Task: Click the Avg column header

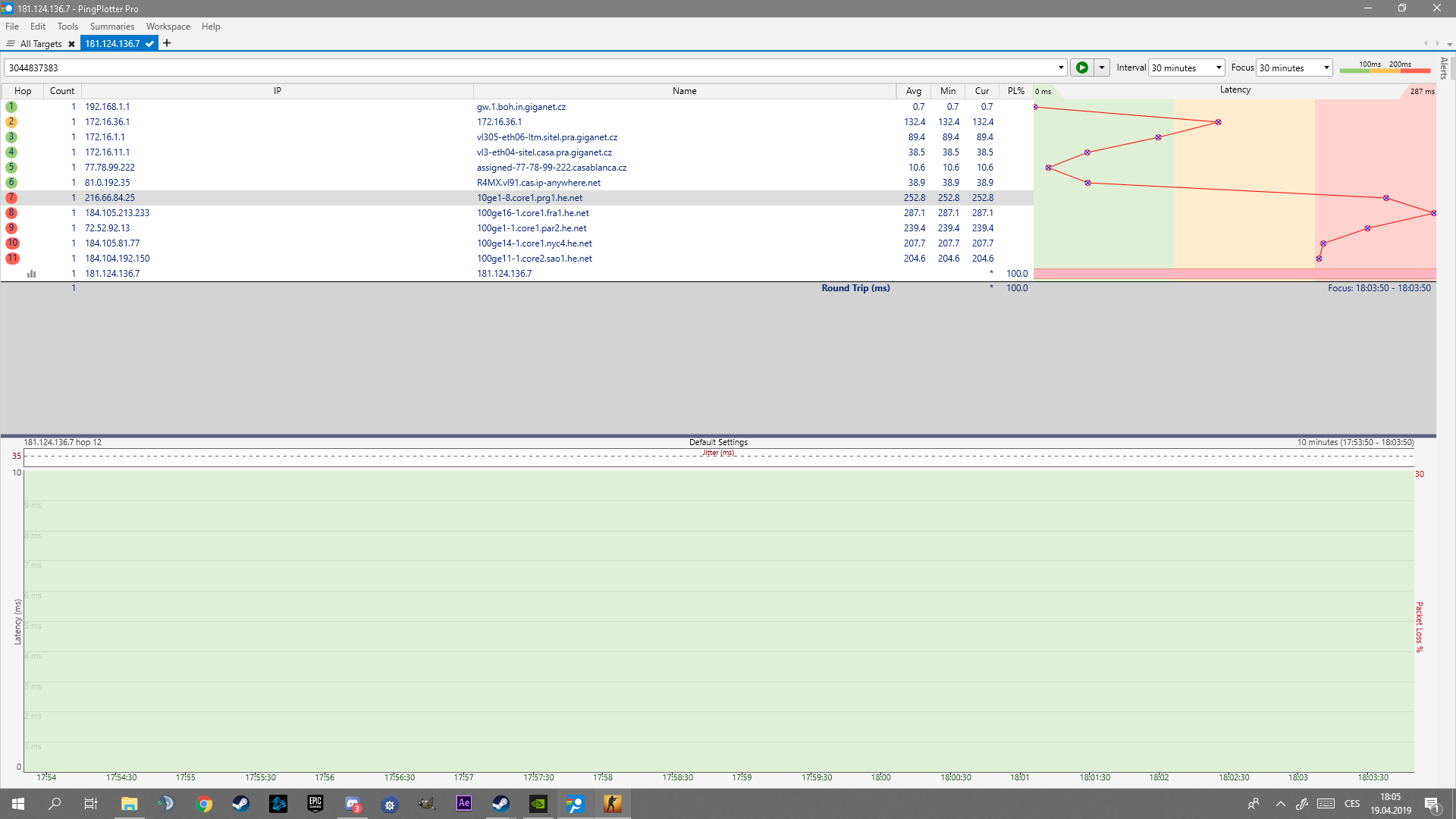Action: tap(913, 91)
